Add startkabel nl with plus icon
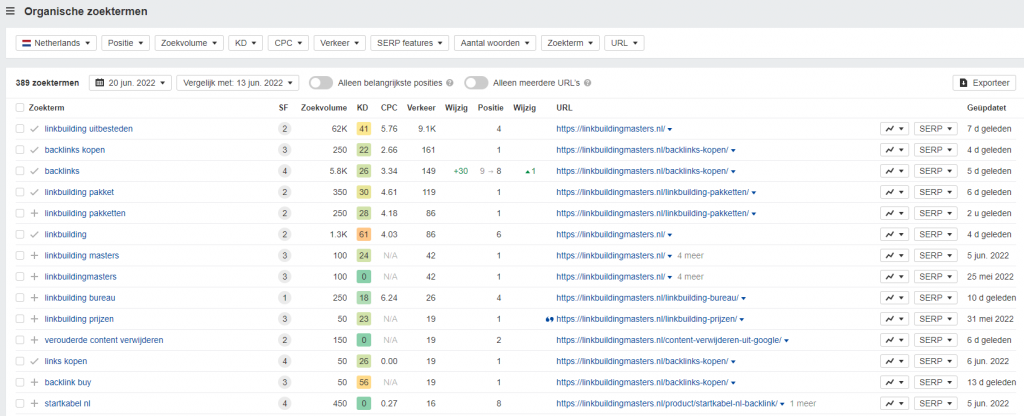The width and height of the screenshot is (1024, 416). point(35,404)
